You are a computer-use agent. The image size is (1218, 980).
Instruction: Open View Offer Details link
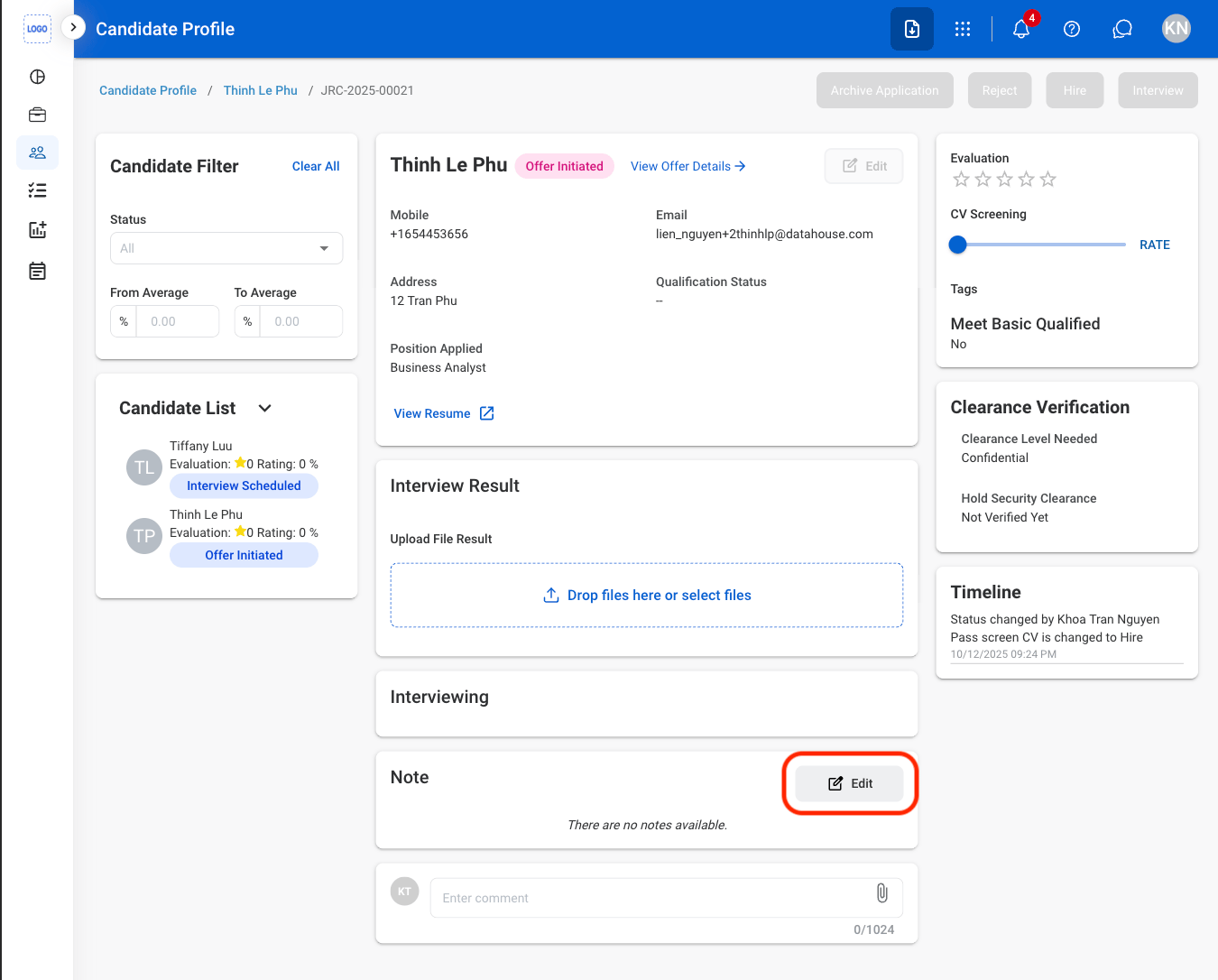coord(688,166)
